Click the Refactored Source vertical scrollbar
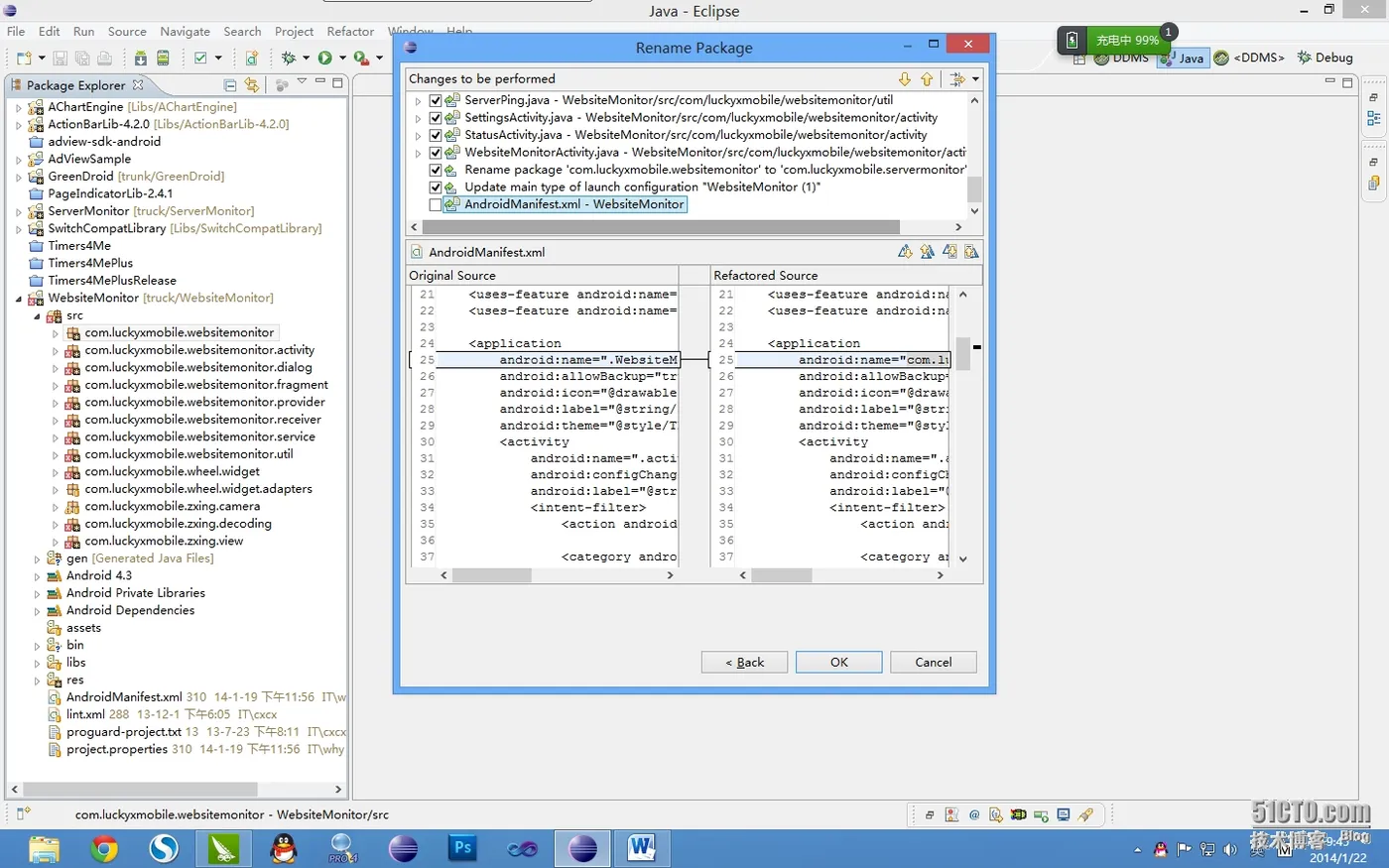The height and width of the screenshot is (868, 1389). [962, 353]
